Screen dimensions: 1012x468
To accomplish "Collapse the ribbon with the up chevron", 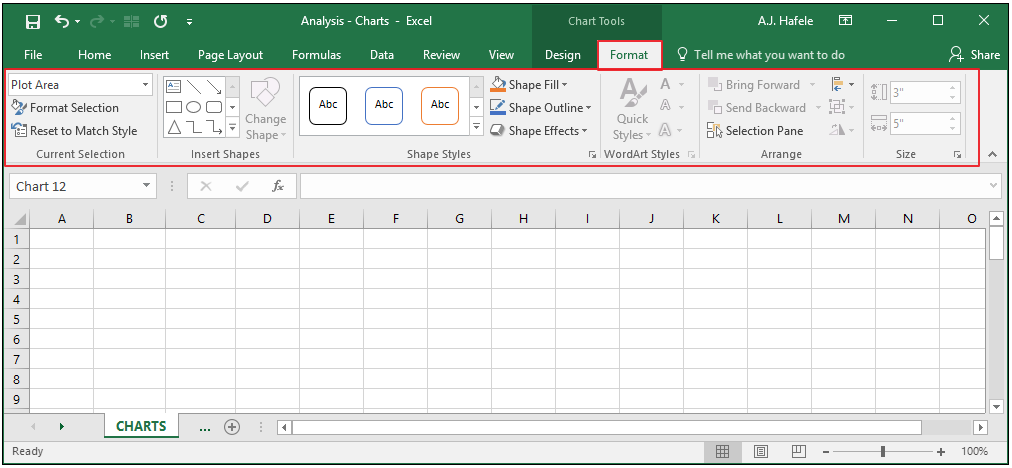I will tap(992, 154).
